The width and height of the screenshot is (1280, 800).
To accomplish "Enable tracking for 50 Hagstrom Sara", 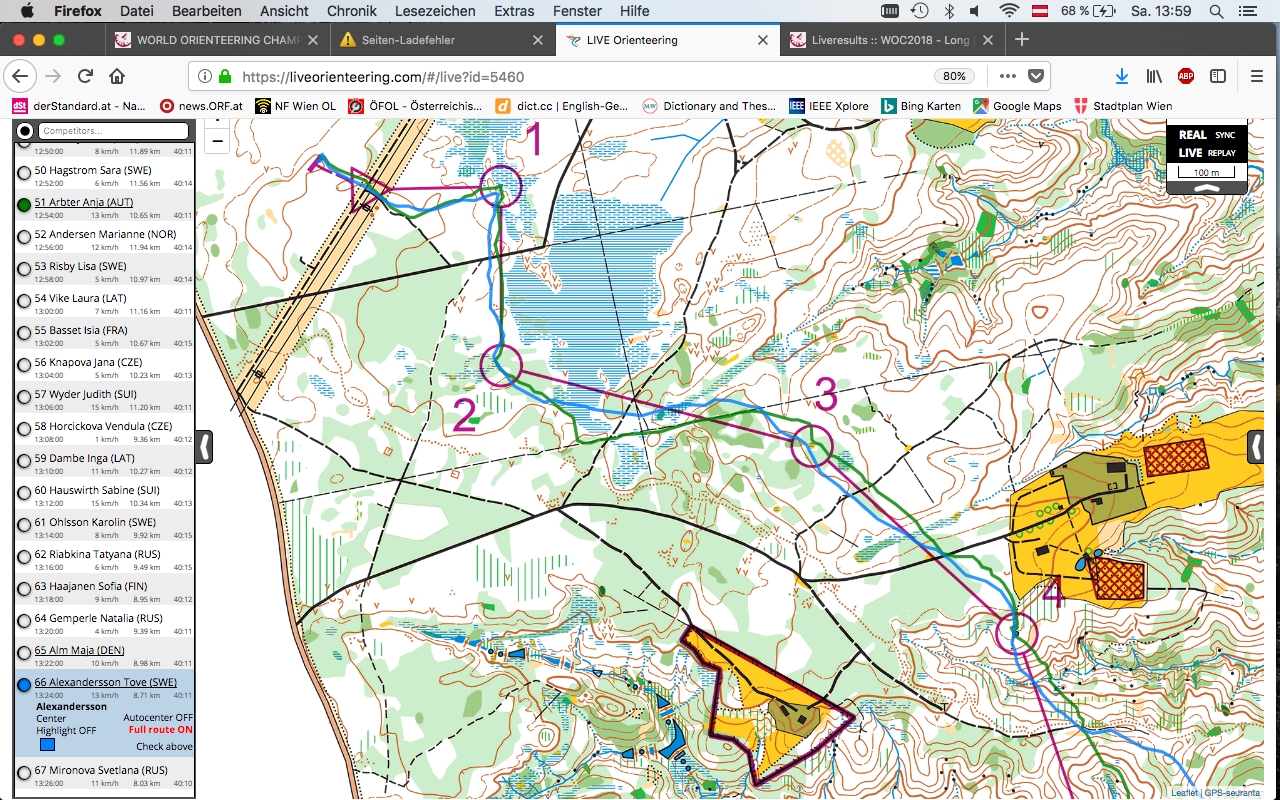I will tap(24, 173).
